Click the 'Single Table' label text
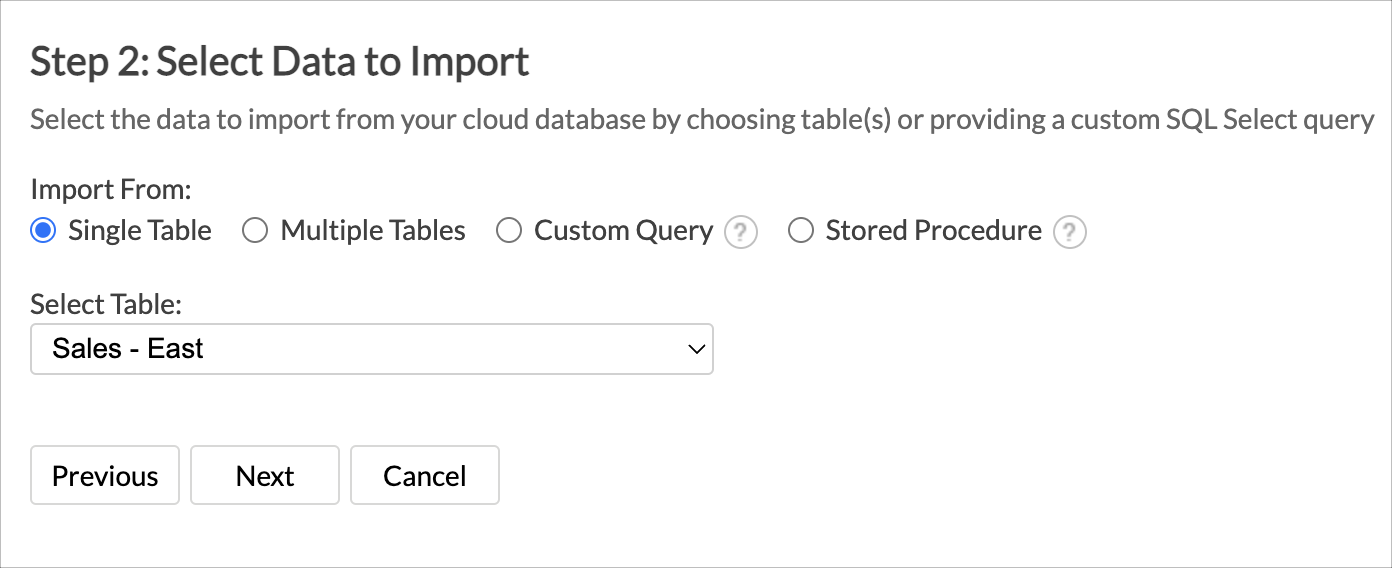 point(140,231)
